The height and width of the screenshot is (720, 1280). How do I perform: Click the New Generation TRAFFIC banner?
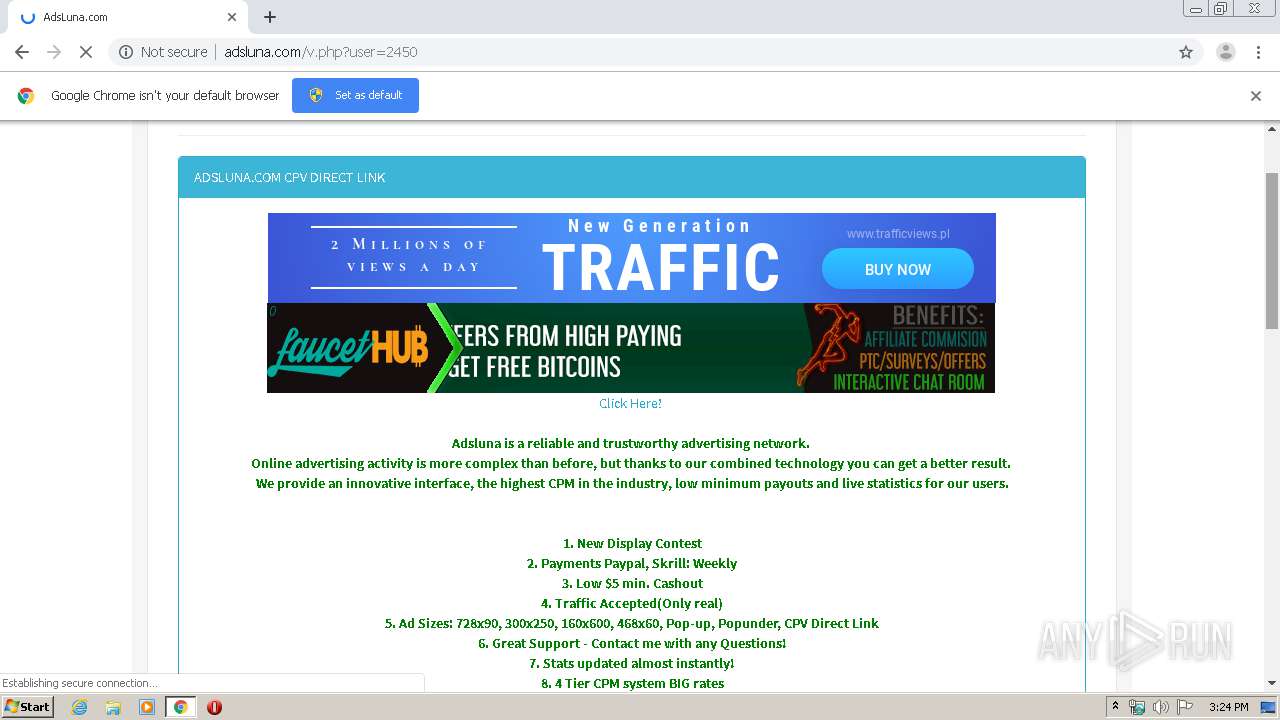point(631,258)
